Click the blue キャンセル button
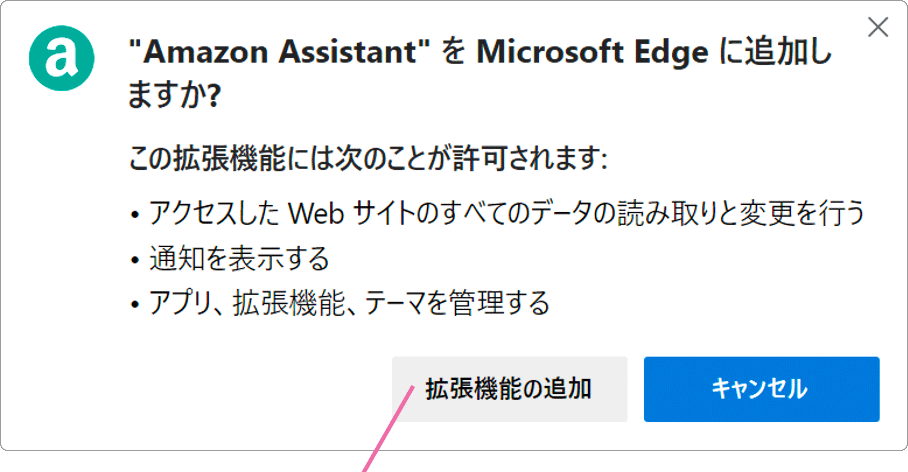This screenshot has width=908, height=472. (761, 389)
